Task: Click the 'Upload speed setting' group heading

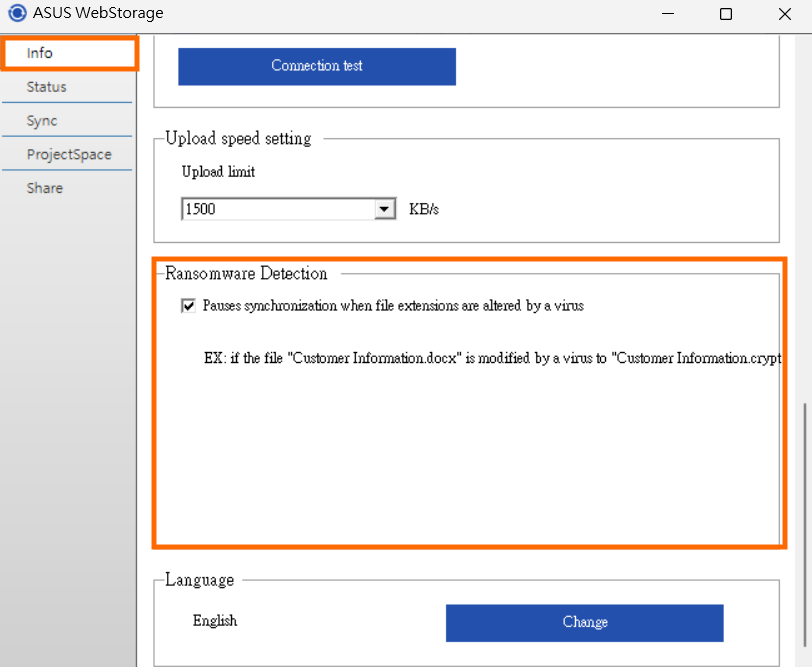Action: 238,138
